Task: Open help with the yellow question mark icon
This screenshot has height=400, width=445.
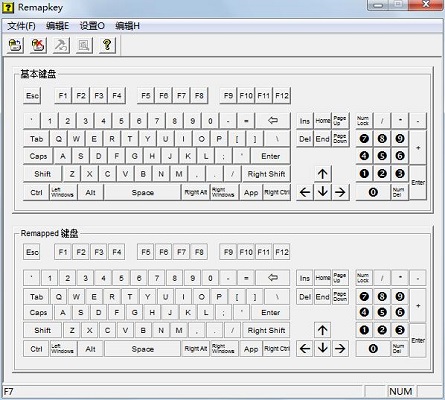Action: click(107, 45)
